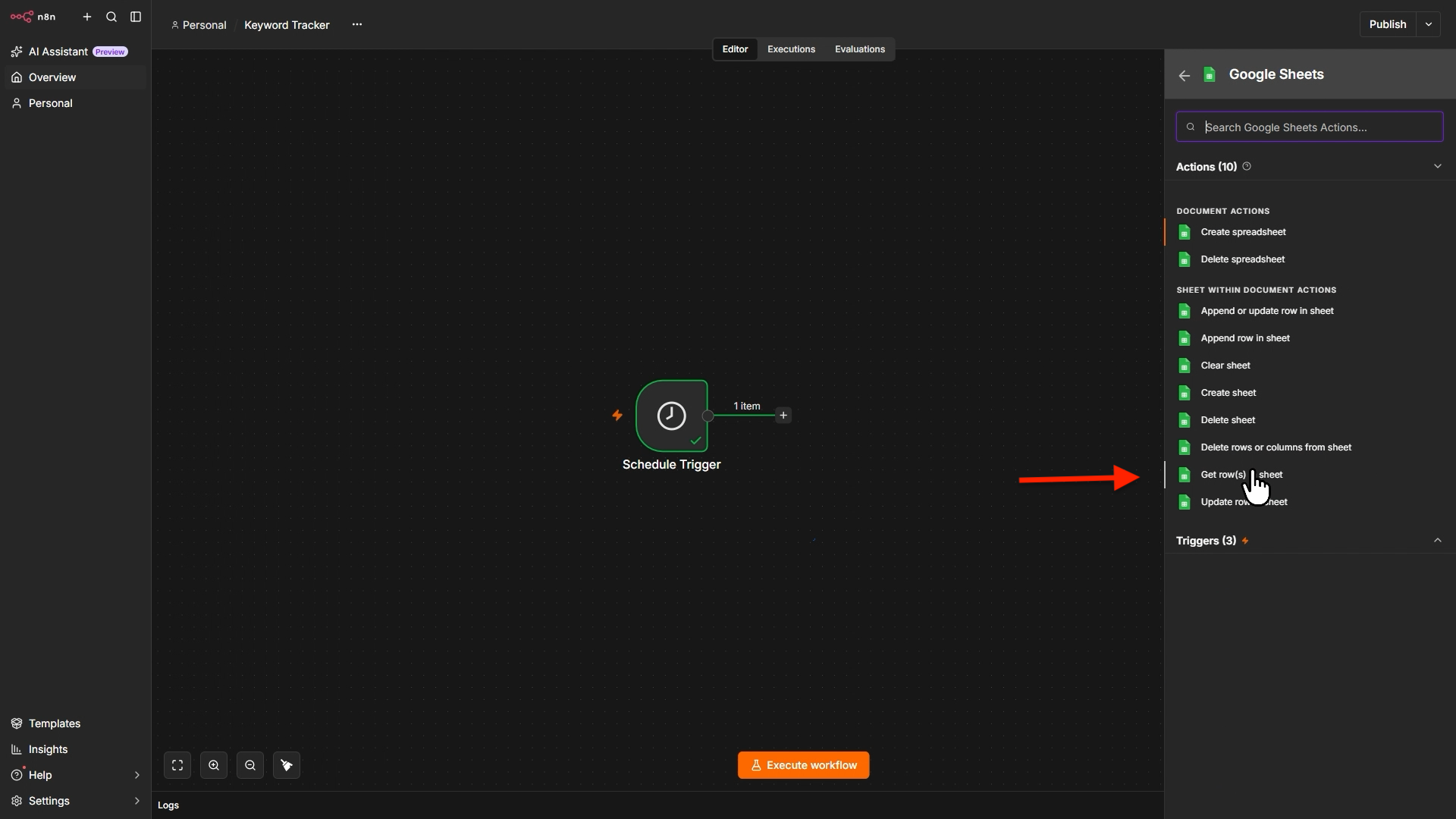Expand the Triggers (3) section

1437,540
